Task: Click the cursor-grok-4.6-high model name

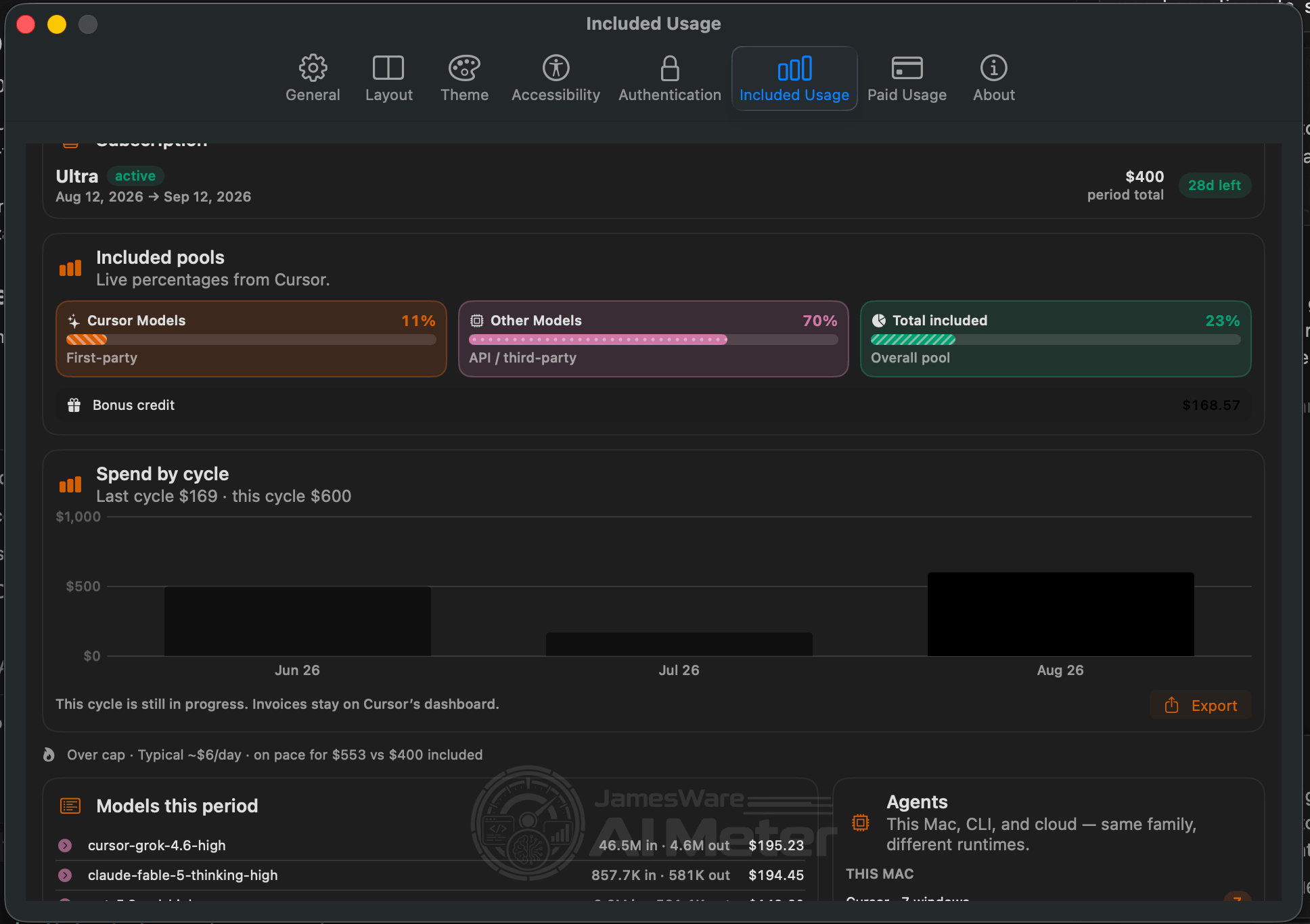Action: pos(157,846)
